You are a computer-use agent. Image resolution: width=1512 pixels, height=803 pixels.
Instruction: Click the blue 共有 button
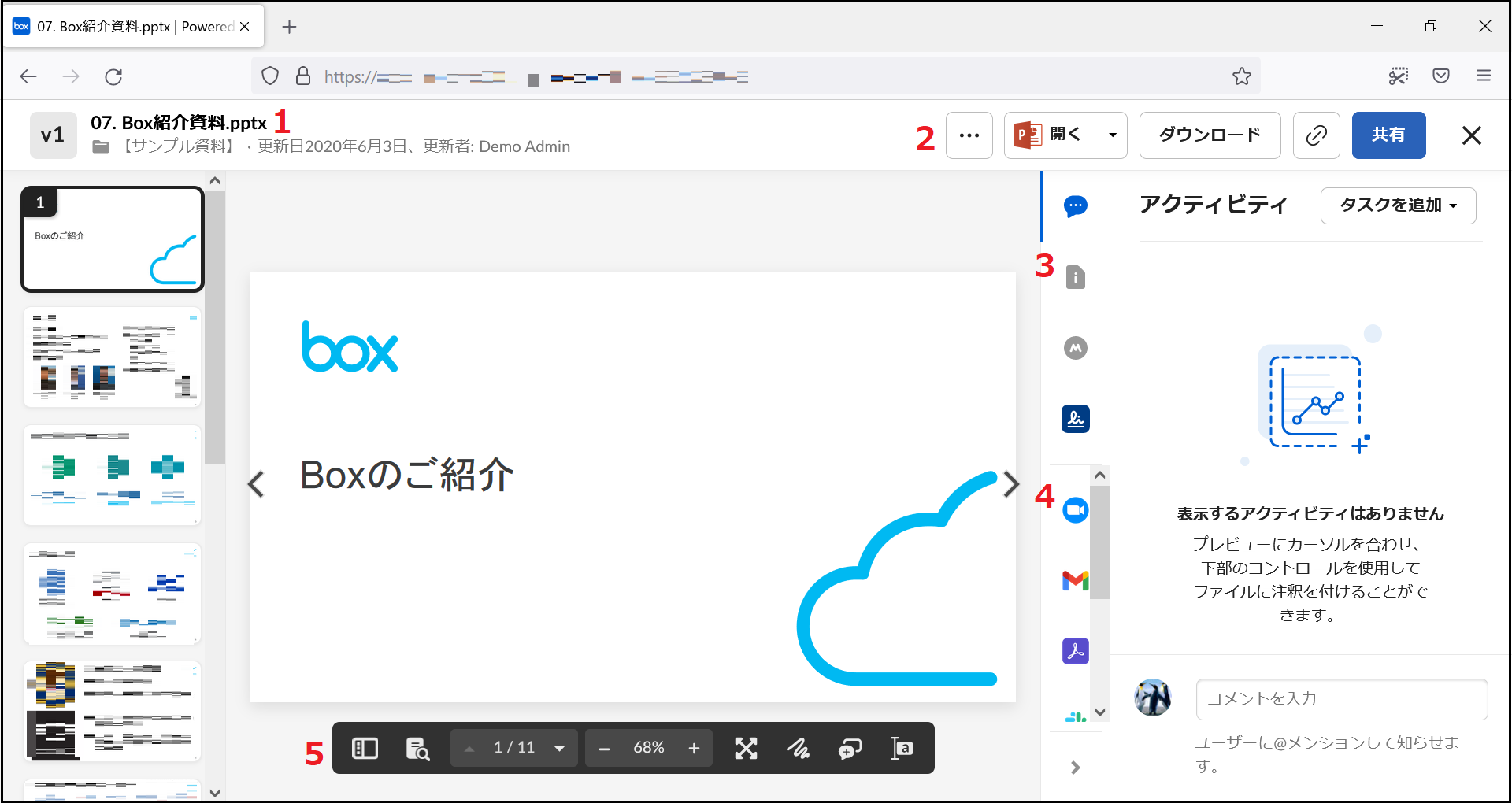pyautogui.click(x=1388, y=135)
